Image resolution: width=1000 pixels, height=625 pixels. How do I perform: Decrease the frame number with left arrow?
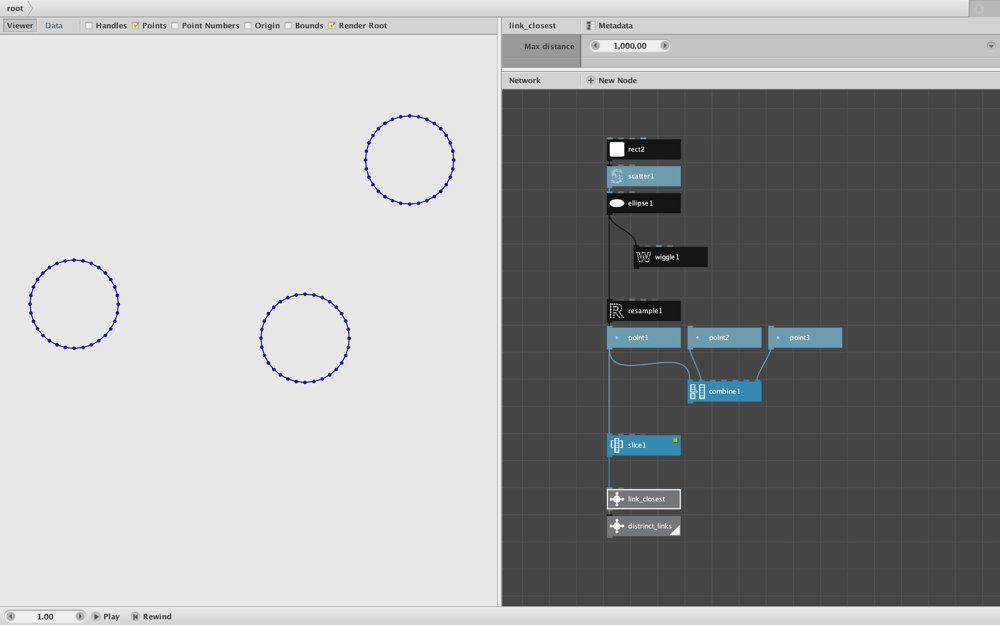[10, 617]
